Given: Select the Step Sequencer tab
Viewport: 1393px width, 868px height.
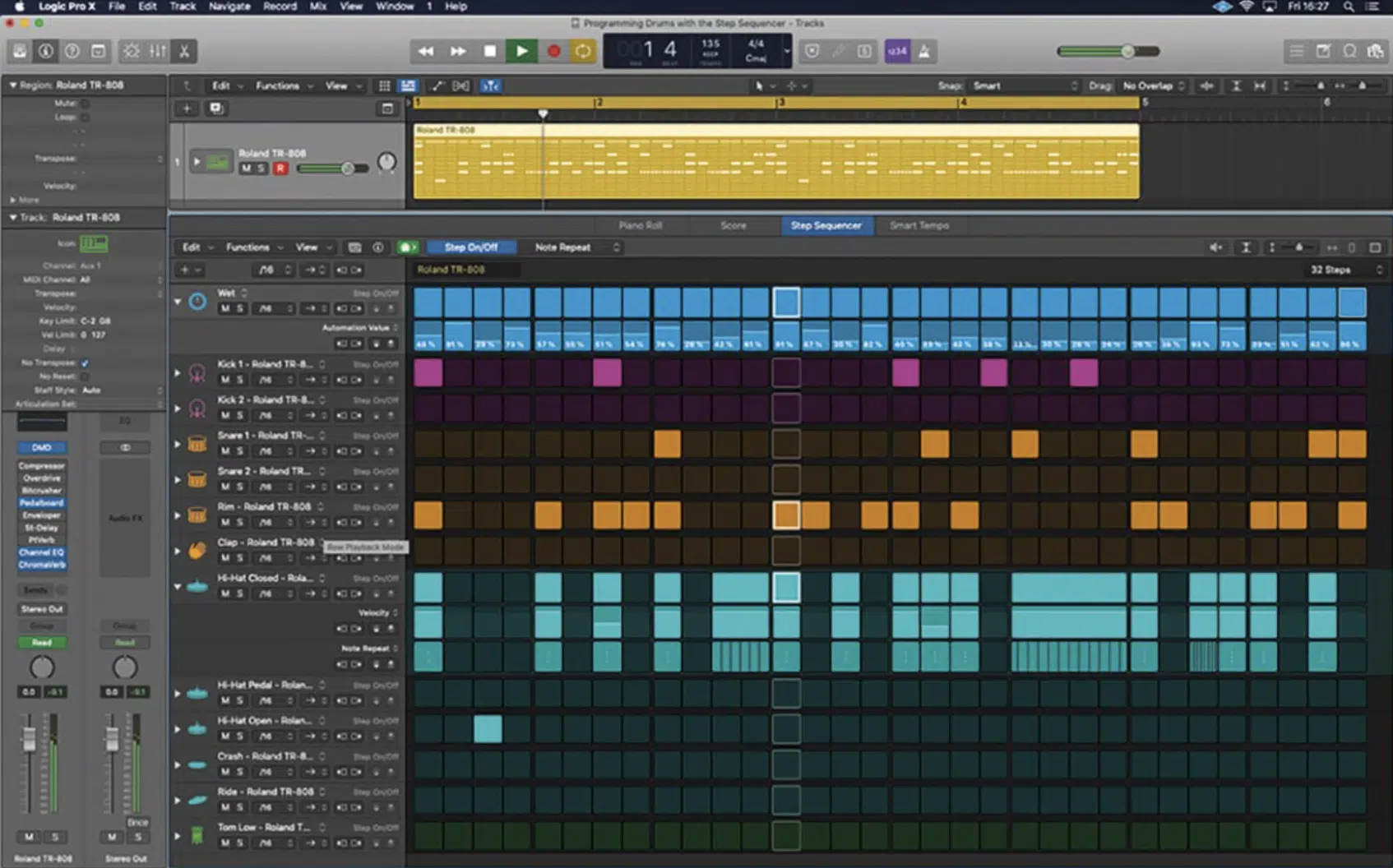Looking at the screenshot, I should click(x=826, y=225).
